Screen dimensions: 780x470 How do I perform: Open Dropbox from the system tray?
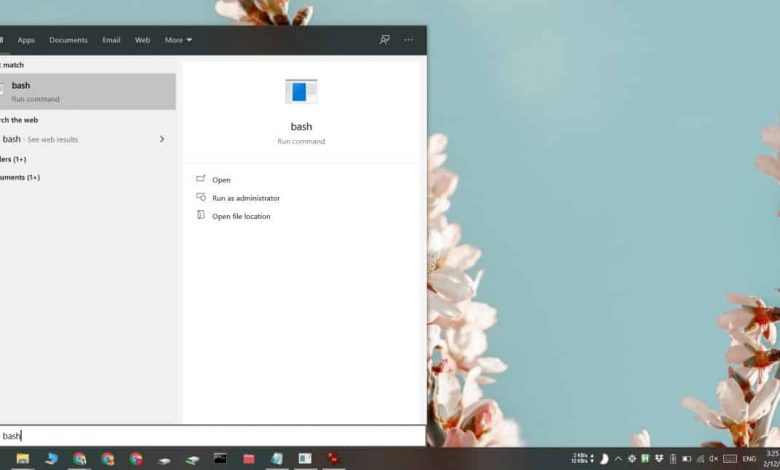point(659,459)
